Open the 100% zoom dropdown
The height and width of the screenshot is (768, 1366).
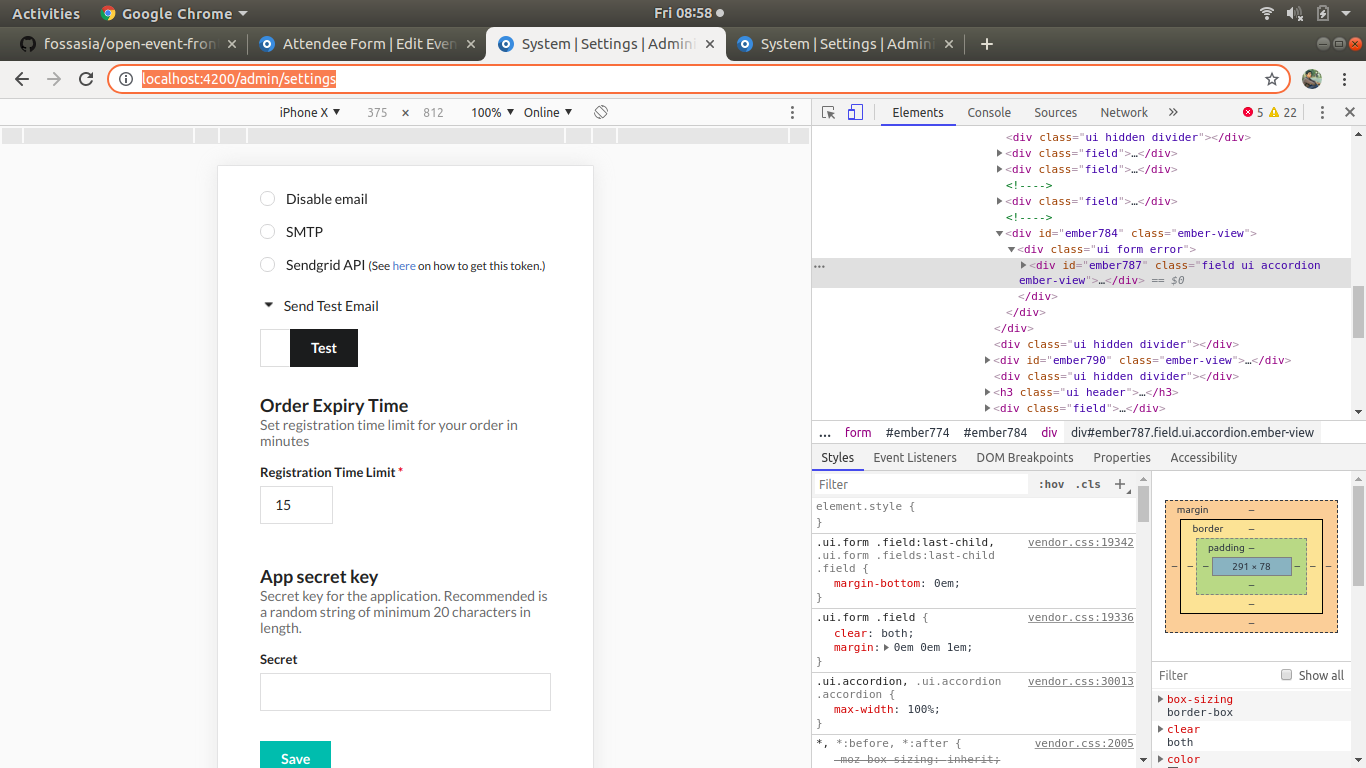(490, 112)
